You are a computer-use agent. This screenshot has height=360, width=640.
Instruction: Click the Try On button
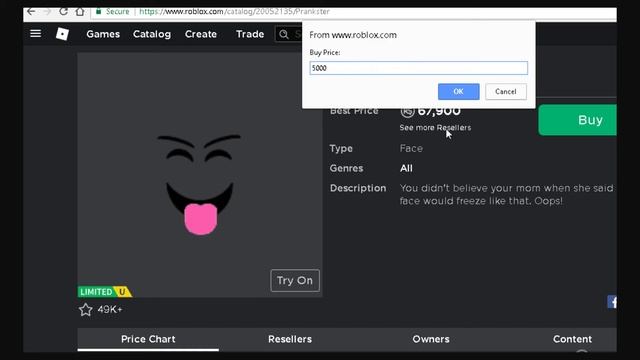click(295, 280)
